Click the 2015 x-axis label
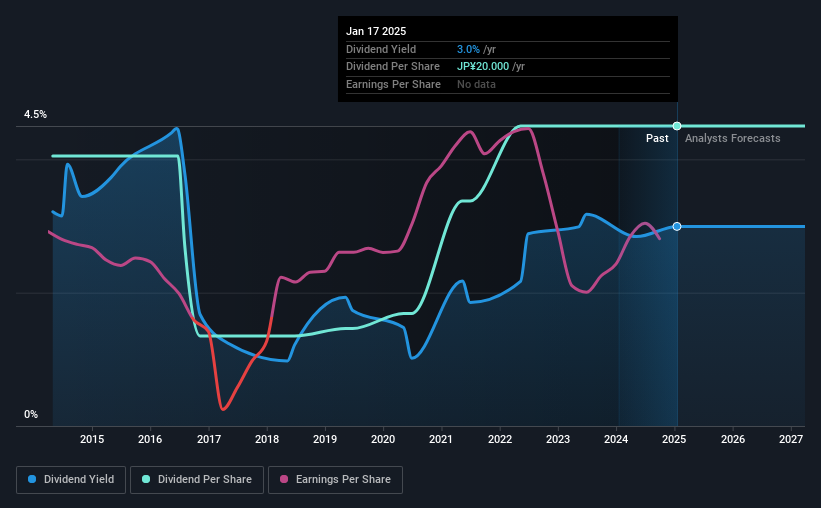 [92, 439]
